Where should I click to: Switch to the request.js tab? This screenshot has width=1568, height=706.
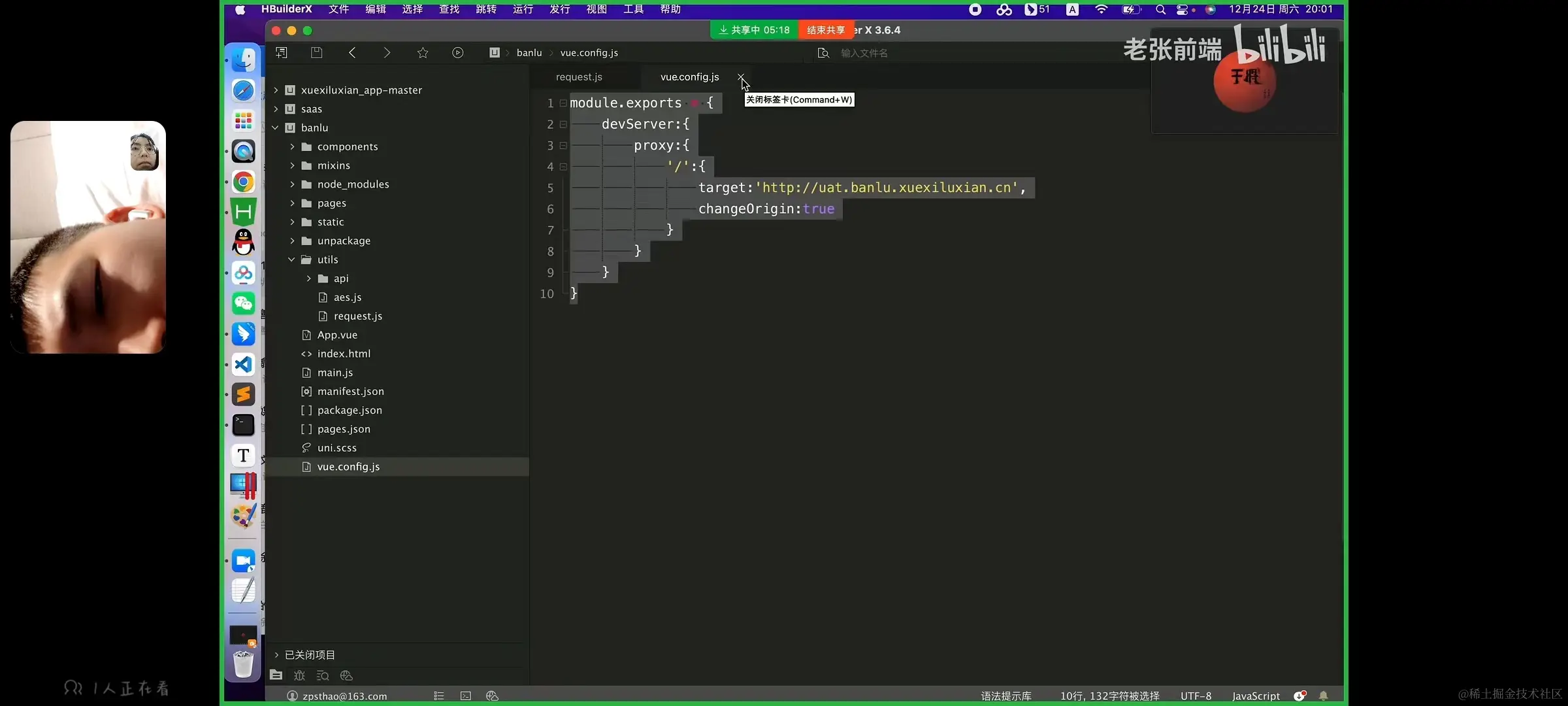tap(579, 77)
